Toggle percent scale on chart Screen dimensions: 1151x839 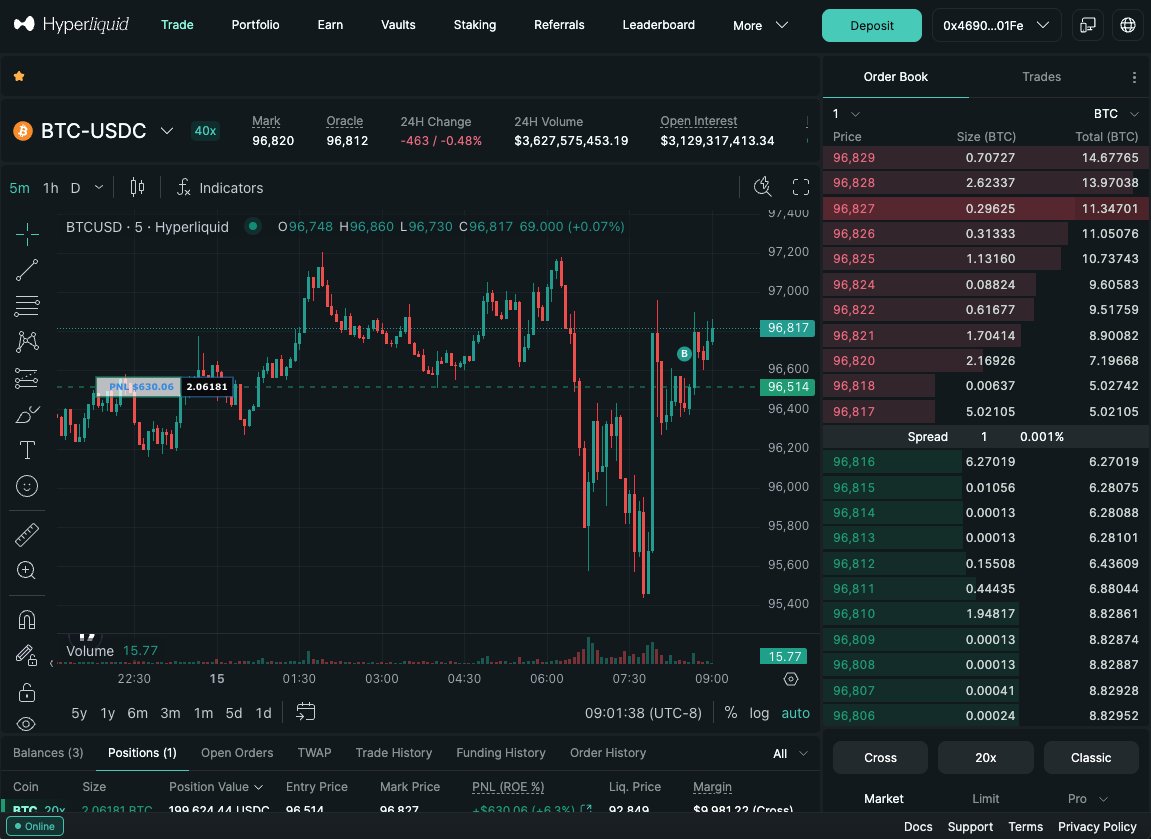point(730,713)
